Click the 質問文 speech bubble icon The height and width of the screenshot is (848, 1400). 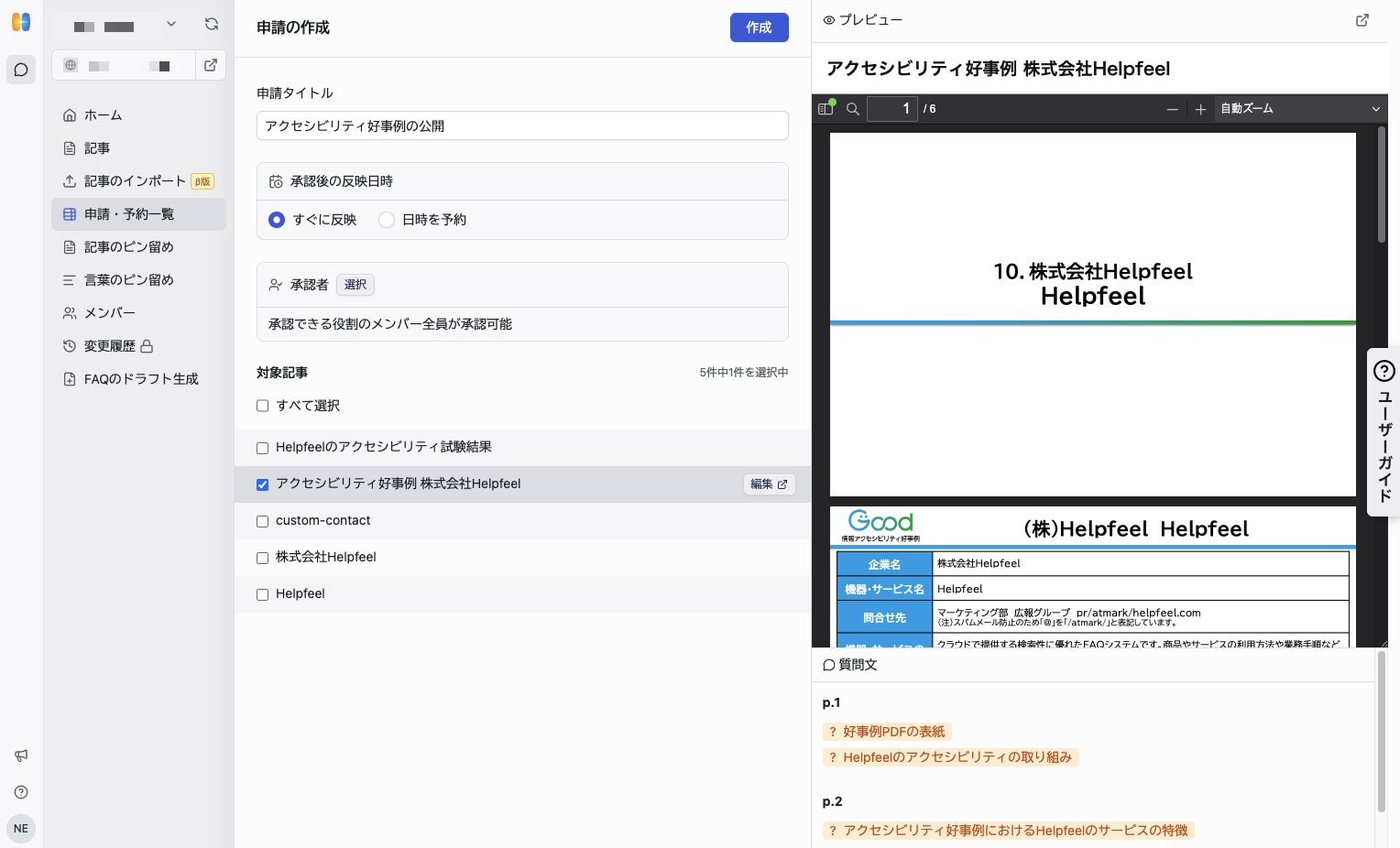click(829, 665)
